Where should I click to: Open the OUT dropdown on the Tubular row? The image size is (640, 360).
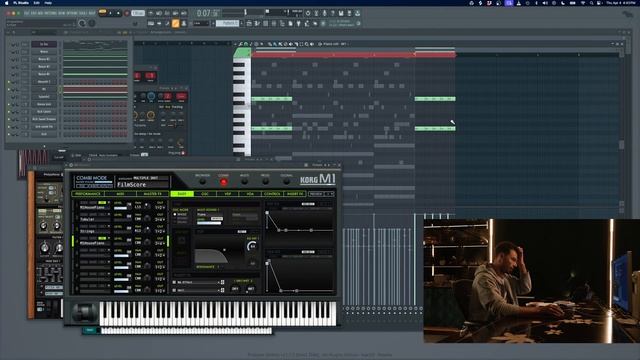point(160,219)
